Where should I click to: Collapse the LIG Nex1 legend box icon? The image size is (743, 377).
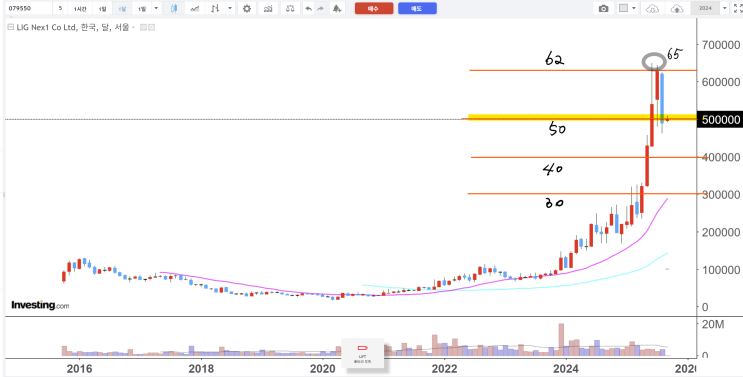(10, 27)
